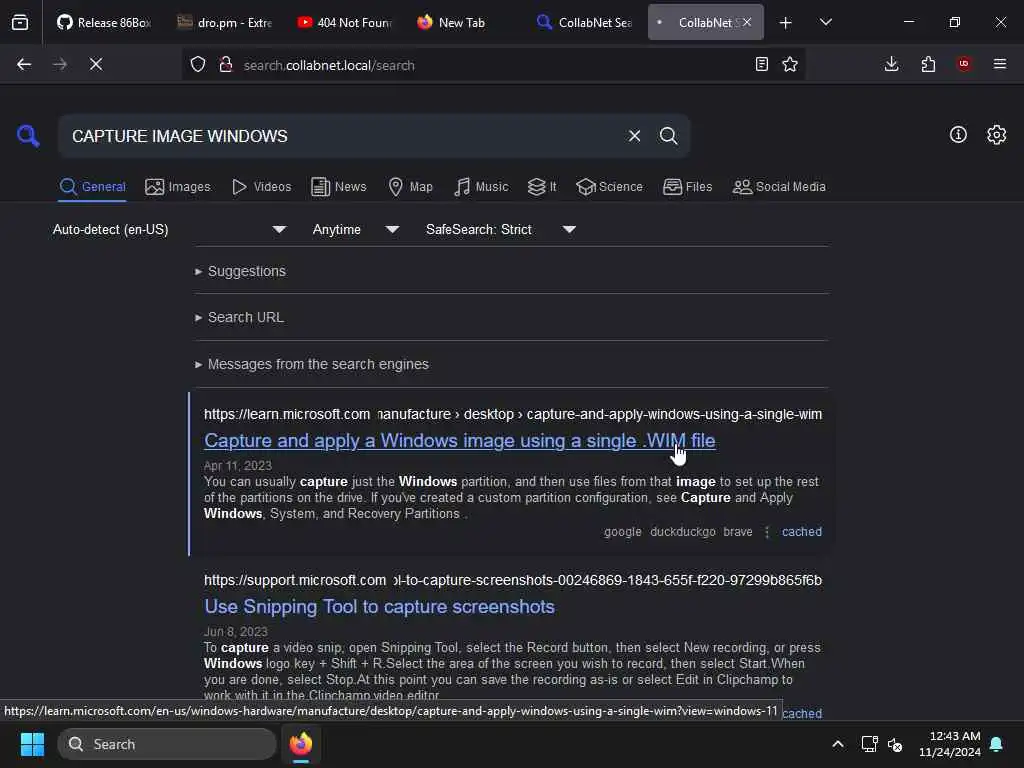Switch to the Videos category
The image size is (1024, 768).
[262, 187]
